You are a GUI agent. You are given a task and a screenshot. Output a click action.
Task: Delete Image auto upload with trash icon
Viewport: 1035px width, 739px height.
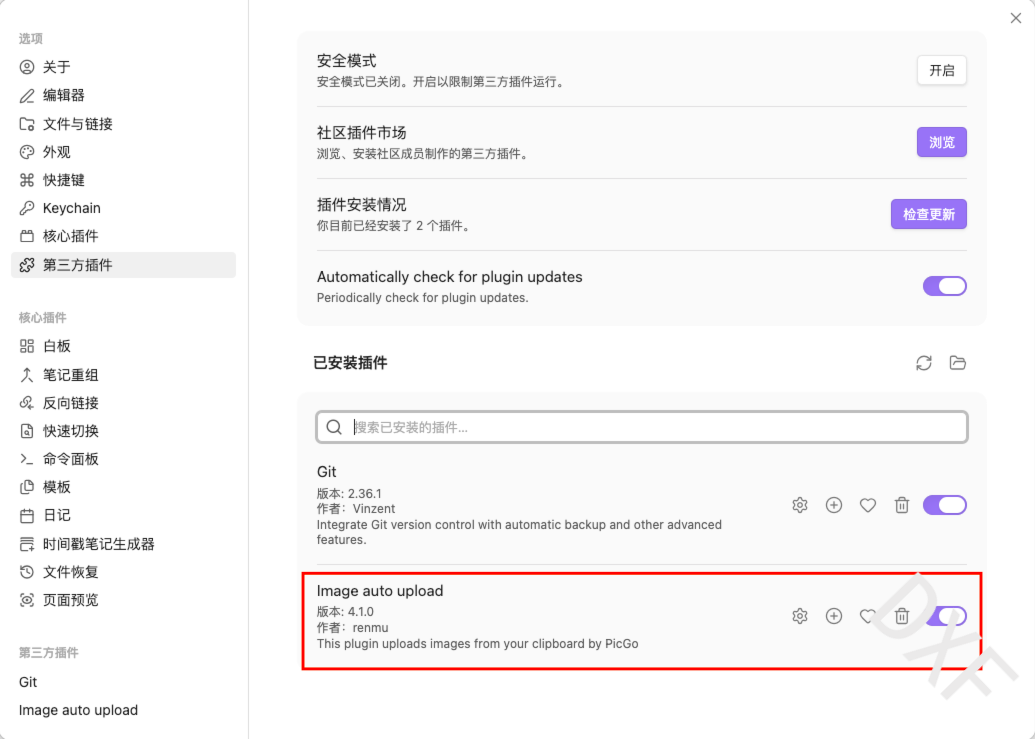[x=902, y=616]
